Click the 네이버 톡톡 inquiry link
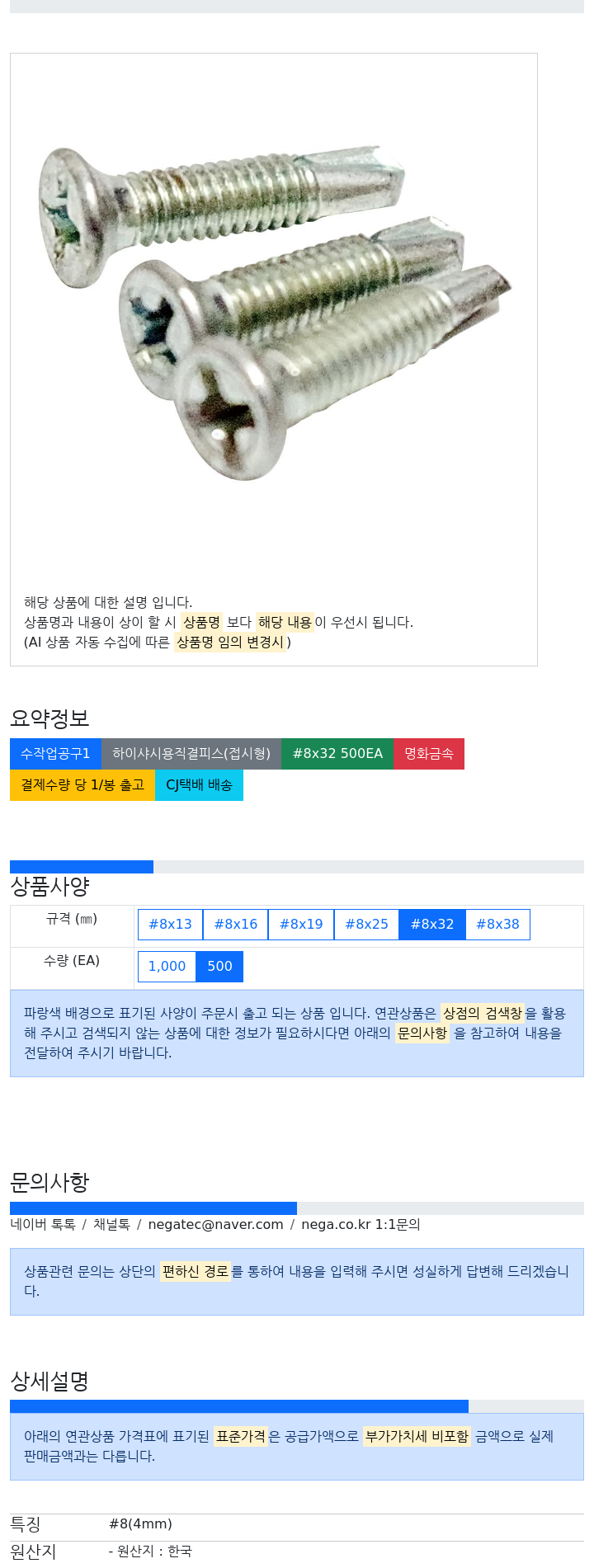The image size is (594, 1568). click(43, 1225)
